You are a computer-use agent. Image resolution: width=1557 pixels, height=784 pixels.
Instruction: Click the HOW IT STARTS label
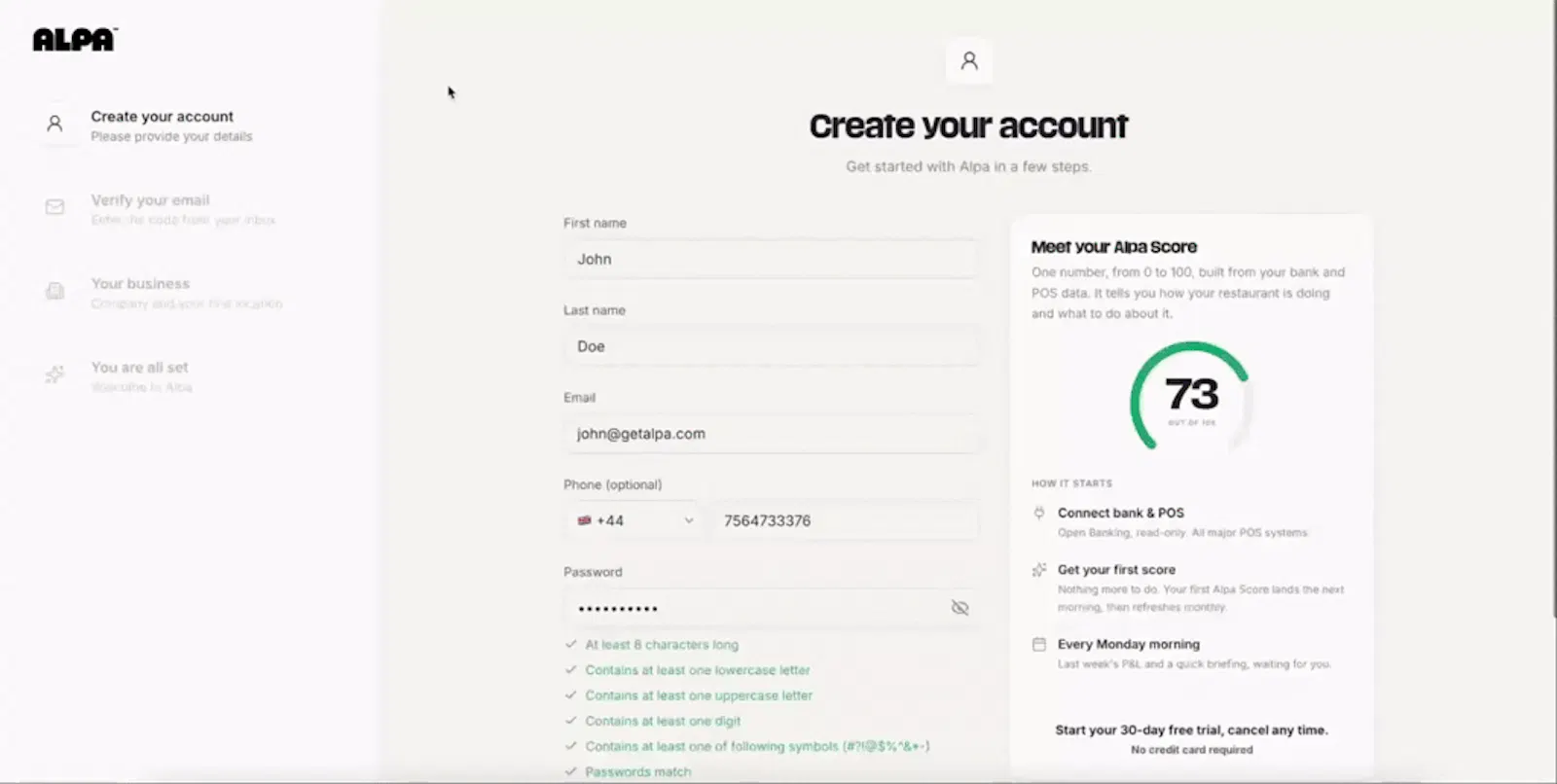coord(1071,483)
